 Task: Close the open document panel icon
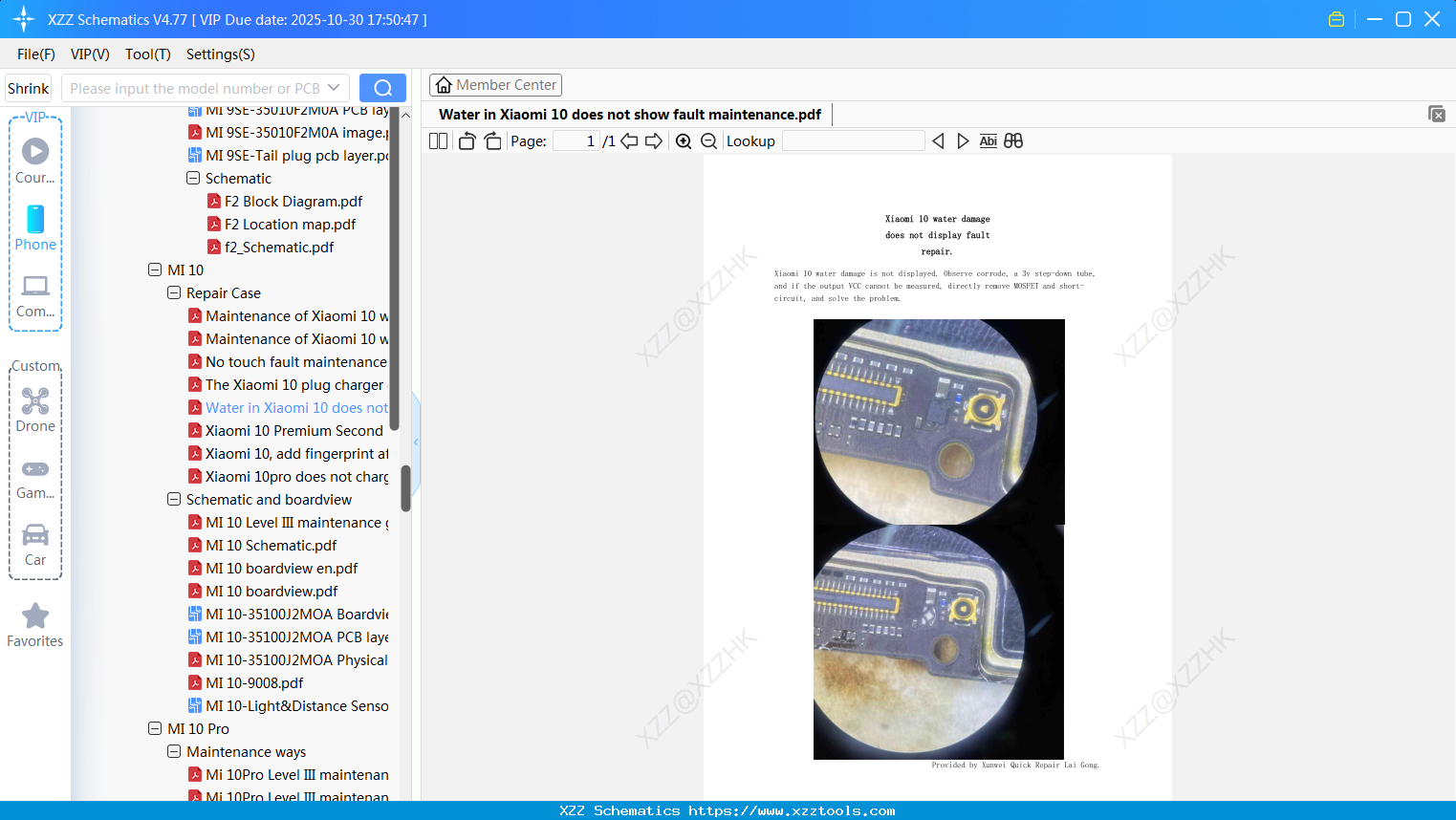click(1436, 114)
